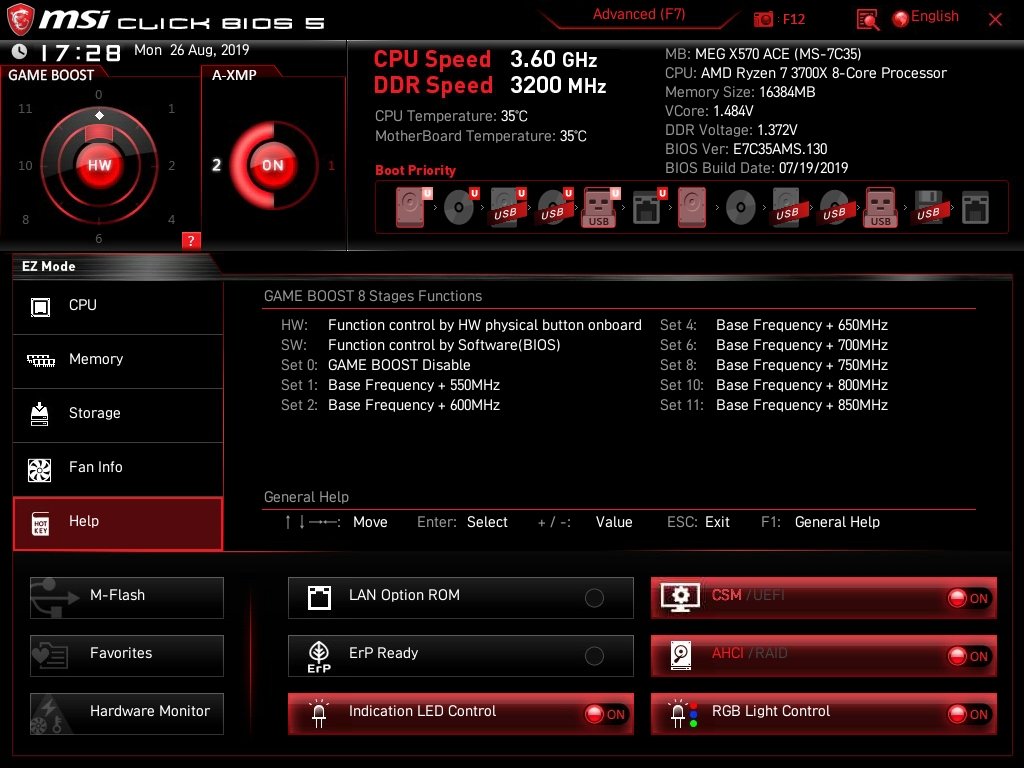Click the DDR Voltage: 1.372V value

pos(777,130)
